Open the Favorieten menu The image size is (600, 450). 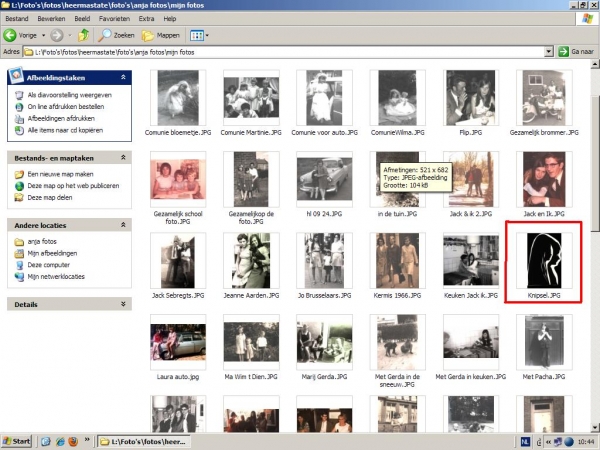[114, 18]
